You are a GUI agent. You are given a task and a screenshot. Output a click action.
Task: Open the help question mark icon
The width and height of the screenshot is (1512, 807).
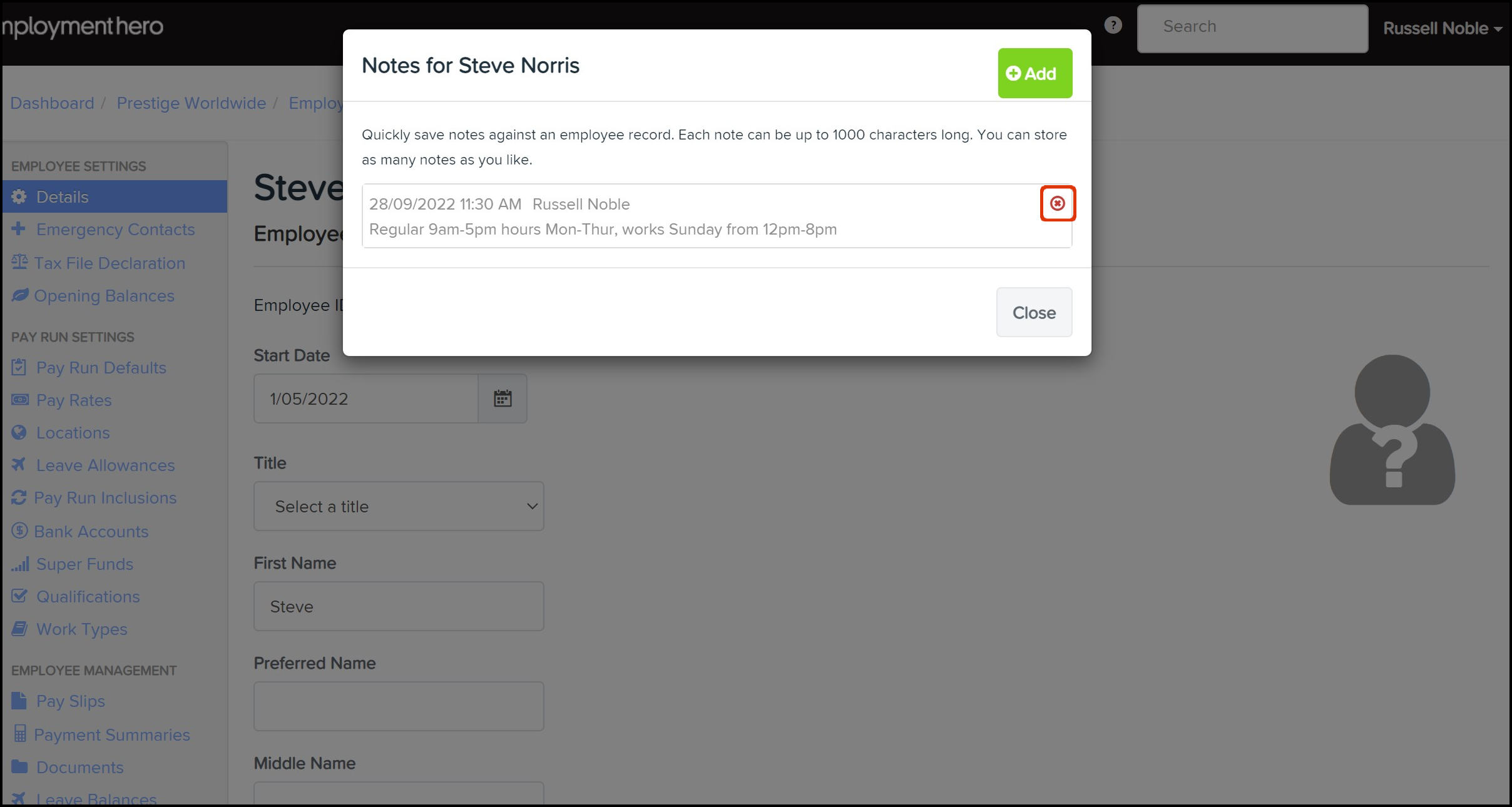pos(1113,26)
